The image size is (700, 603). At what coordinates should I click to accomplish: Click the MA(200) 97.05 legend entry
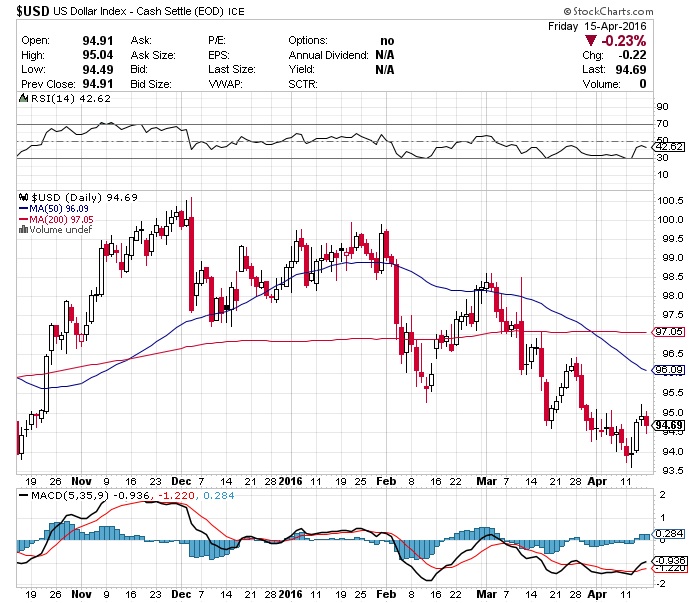pyautogui.click(x=56, y=219)
